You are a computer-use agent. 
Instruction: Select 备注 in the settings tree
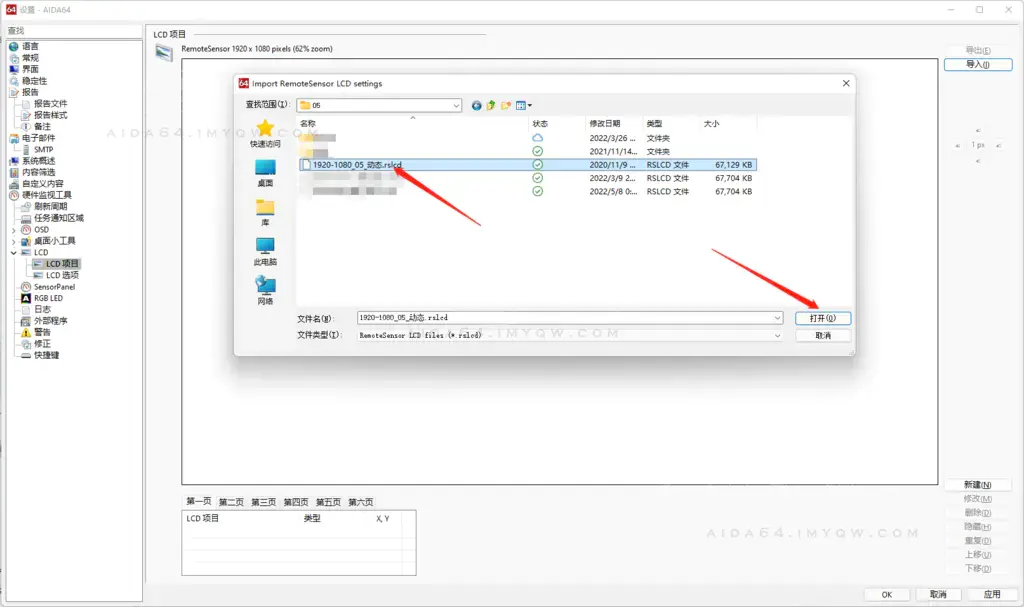click(x=42, y=127)
